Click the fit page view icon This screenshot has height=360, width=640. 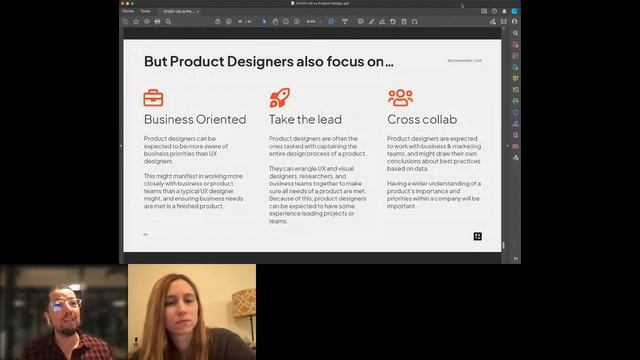coord(331,21)
